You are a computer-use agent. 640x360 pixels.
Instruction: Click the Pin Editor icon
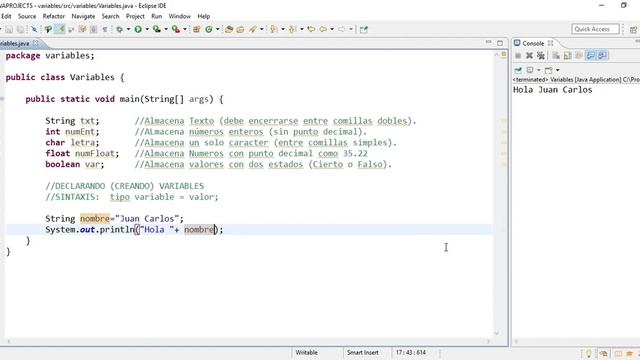point(364,29)
